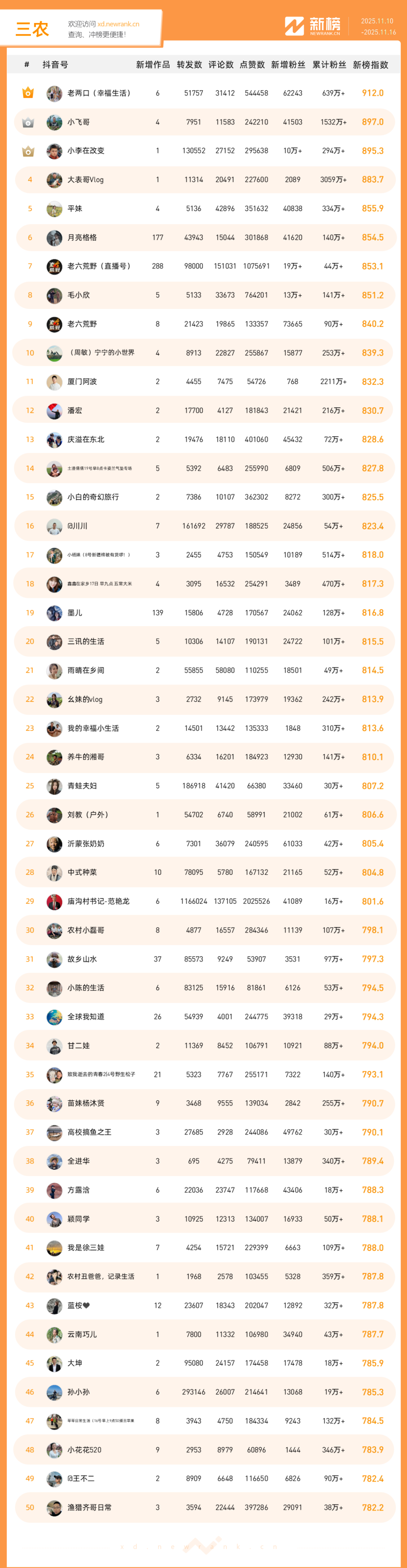Select the 新榜指数 column header
Viewport: 407px width, 1568px height.
point(370,65)
